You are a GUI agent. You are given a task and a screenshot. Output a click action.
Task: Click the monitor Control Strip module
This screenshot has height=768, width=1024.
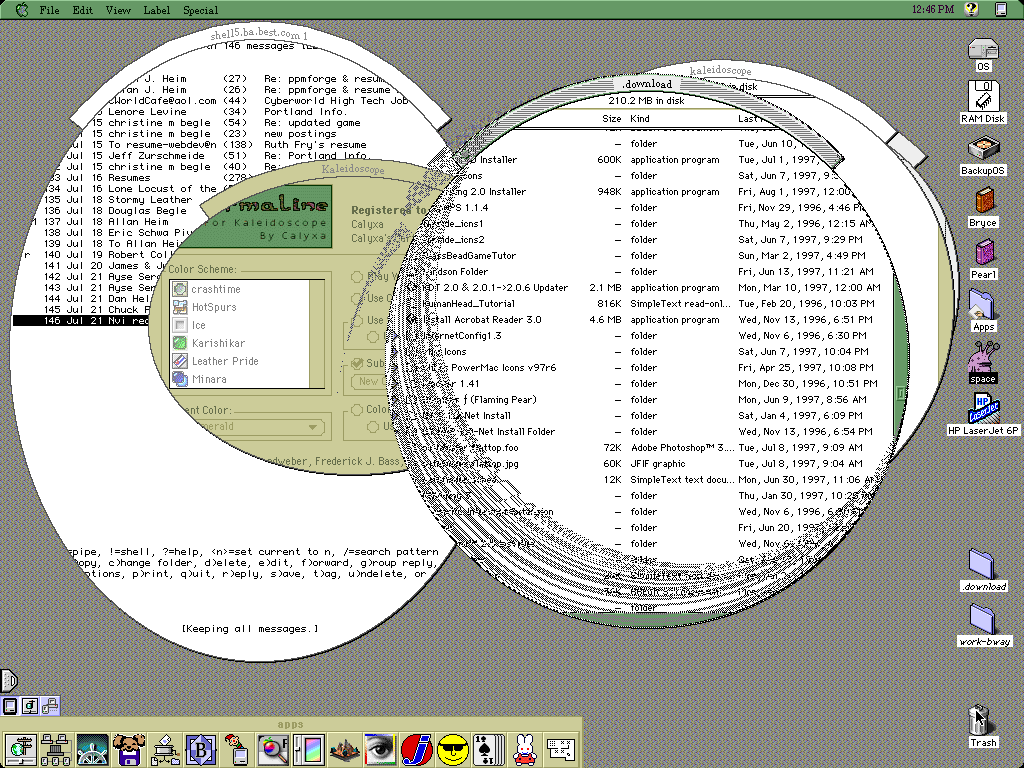(10, 706)
